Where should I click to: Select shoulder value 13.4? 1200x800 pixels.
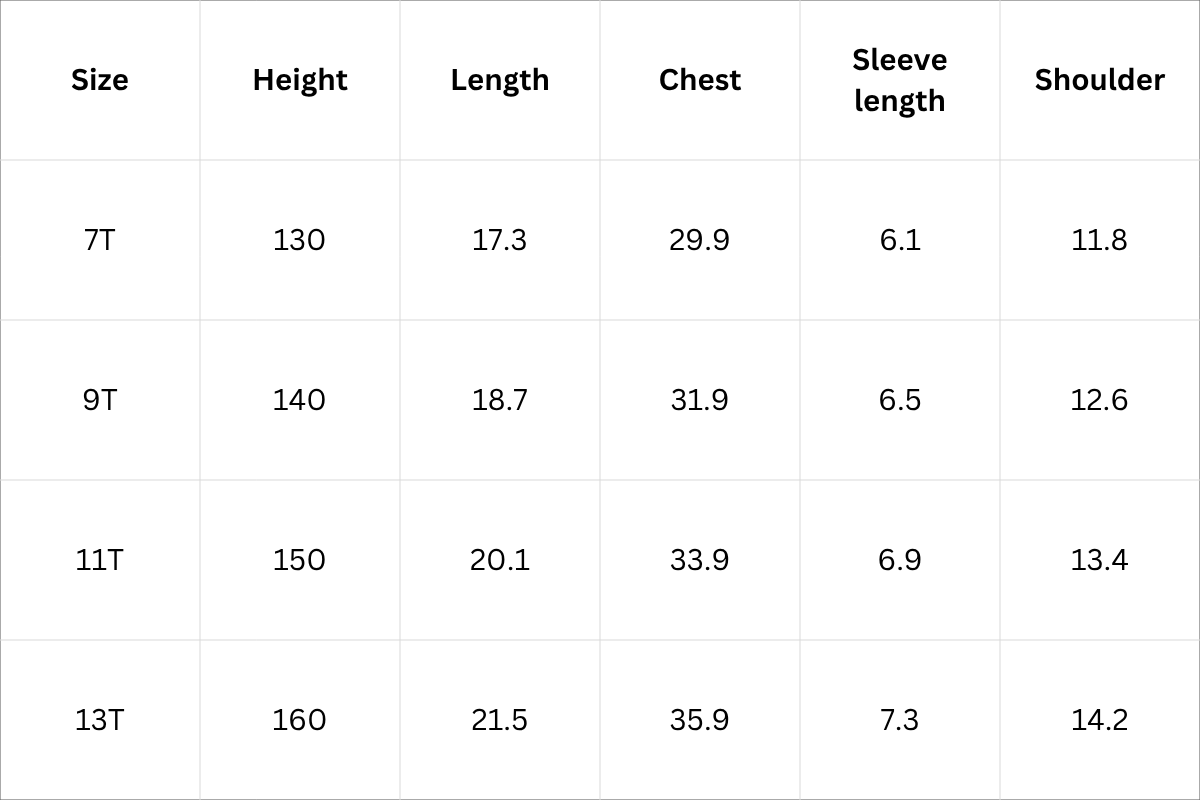pos(1100,560)
